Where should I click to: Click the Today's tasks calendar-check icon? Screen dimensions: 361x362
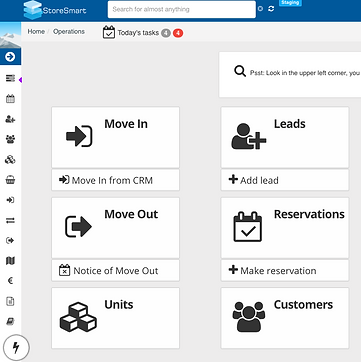(109, 32)
